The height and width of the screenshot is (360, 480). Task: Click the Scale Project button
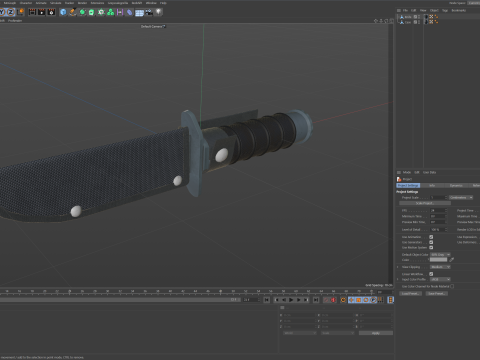tap(425, 203)
